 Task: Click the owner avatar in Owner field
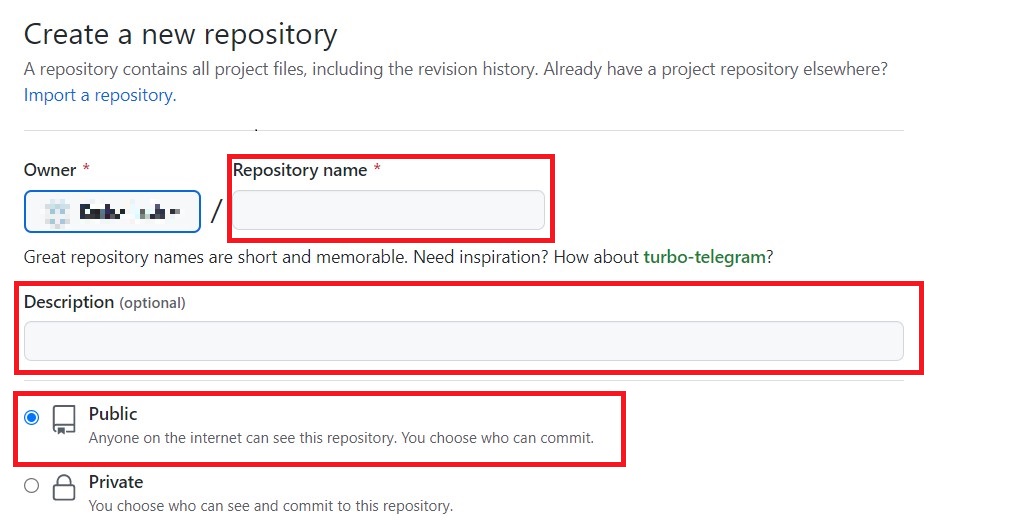(x=58, y=211)
